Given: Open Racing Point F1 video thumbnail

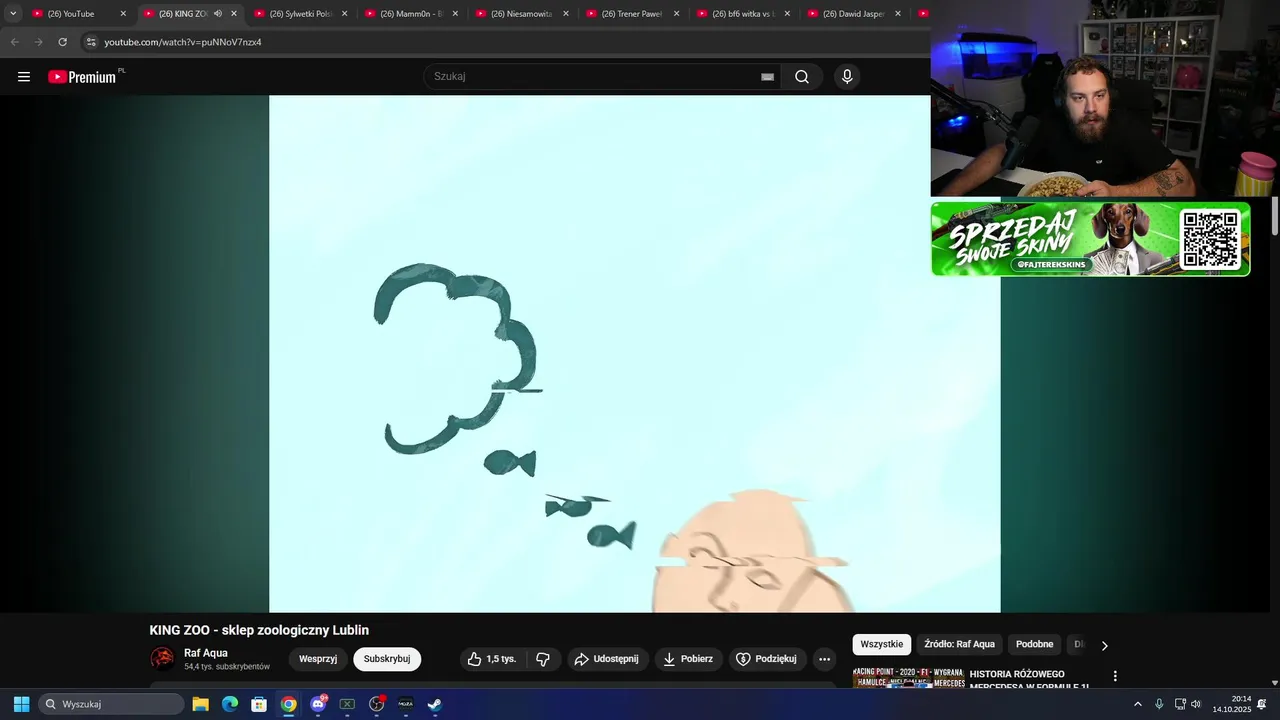Looking at the screenshot, I should 908,679.
